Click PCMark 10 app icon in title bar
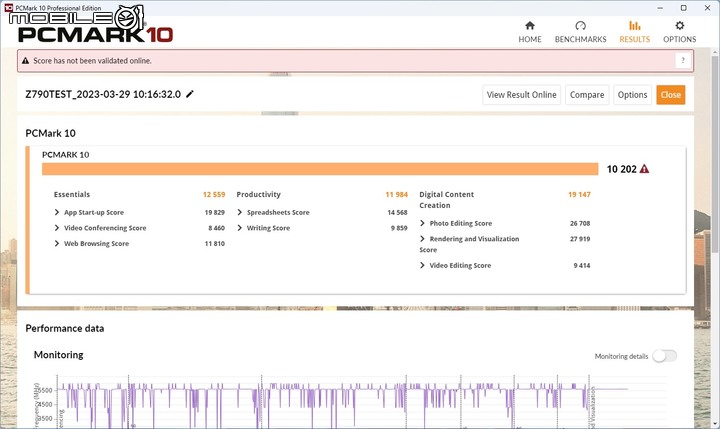The height and width of the screenshot is (429, 720). pos(8,8)
